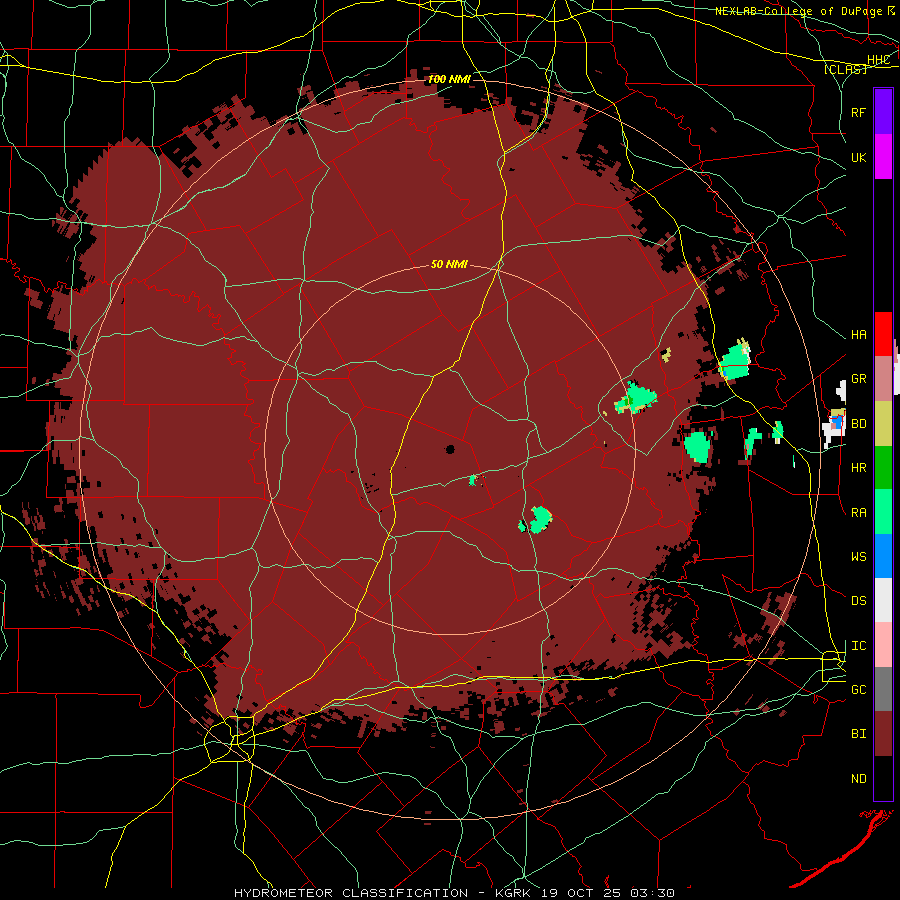Viewport: 900px width, 900px height.
Task: Click the GR legend label
Action: [x=859, y=379]
